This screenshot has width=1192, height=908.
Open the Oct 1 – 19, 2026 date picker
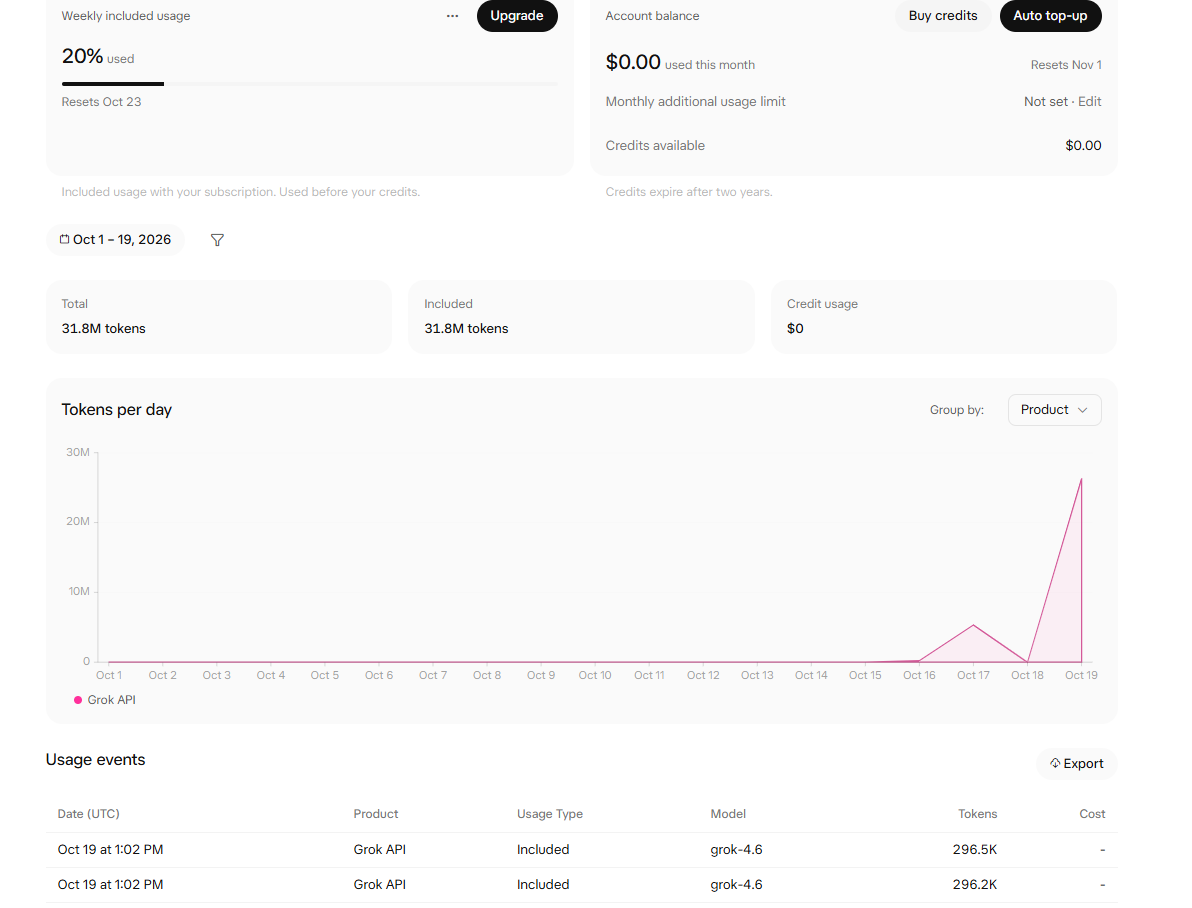116,240
